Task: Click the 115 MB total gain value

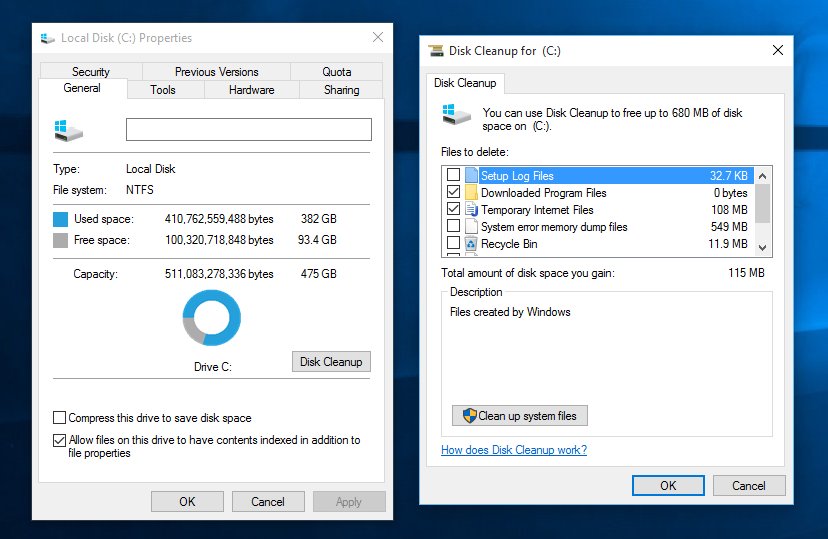Action: tap(746, 272)
